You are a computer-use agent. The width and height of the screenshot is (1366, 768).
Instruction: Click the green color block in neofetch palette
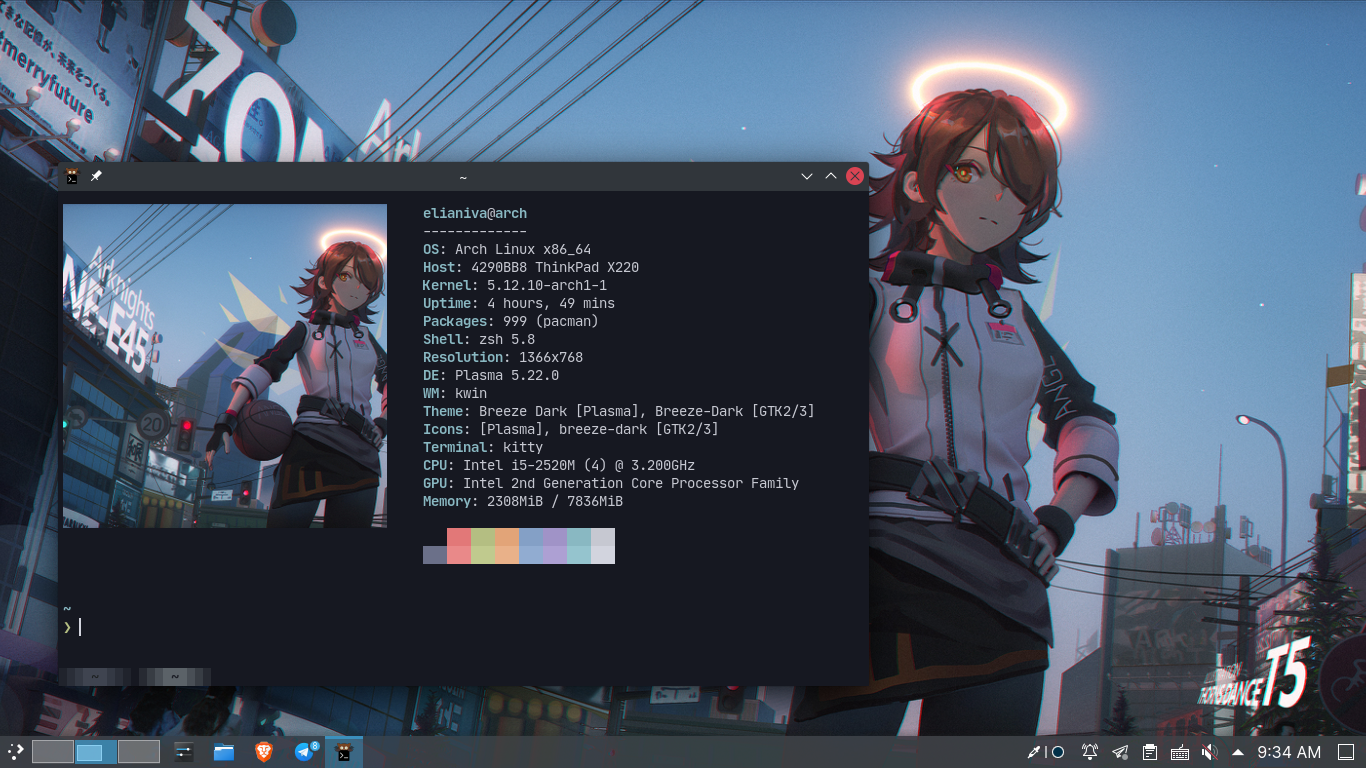coord(483,546)
